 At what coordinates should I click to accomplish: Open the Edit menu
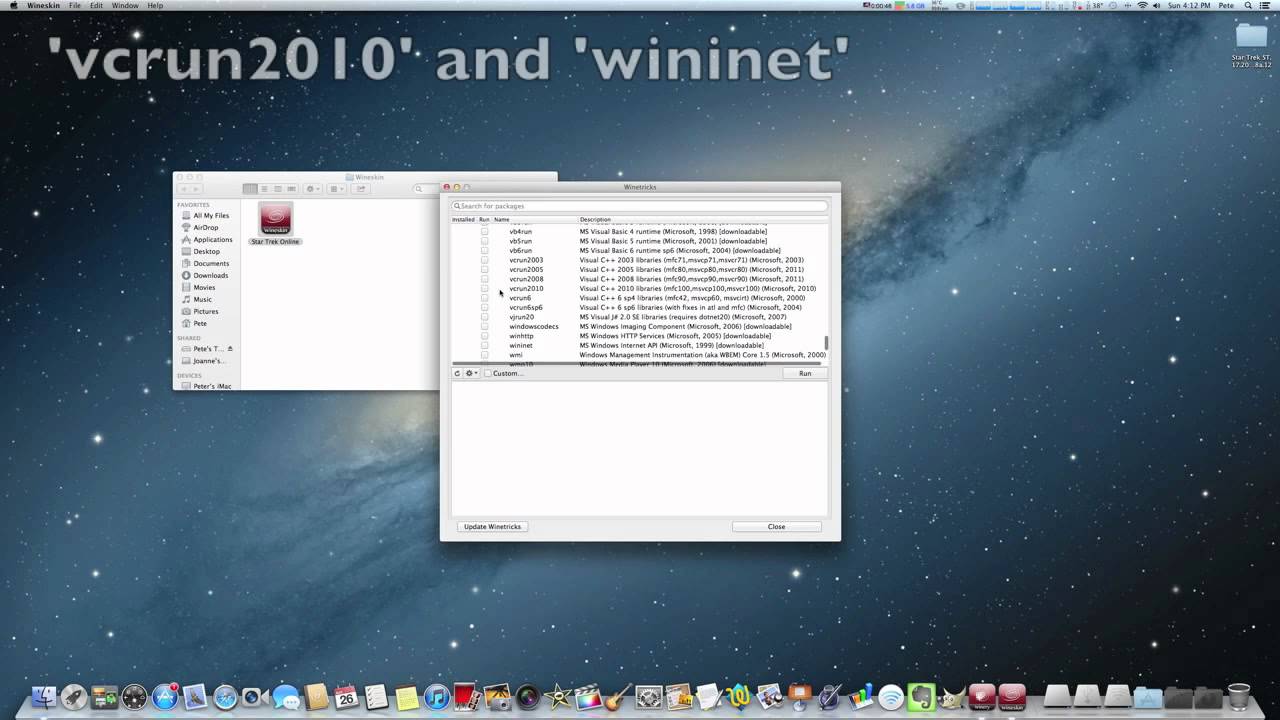(x=96, y=6)
